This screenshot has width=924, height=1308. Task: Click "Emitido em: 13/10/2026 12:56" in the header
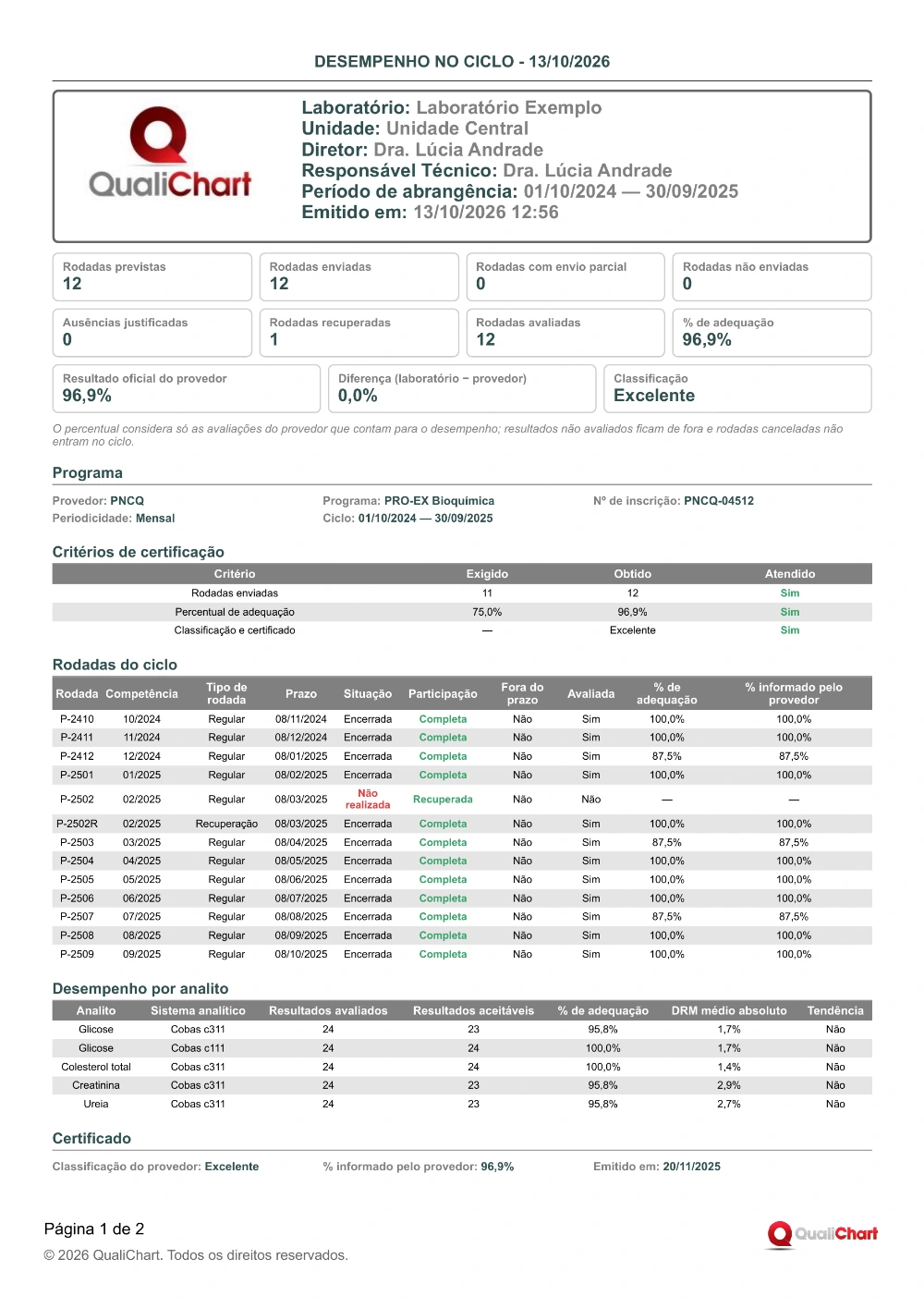point(431,213)
